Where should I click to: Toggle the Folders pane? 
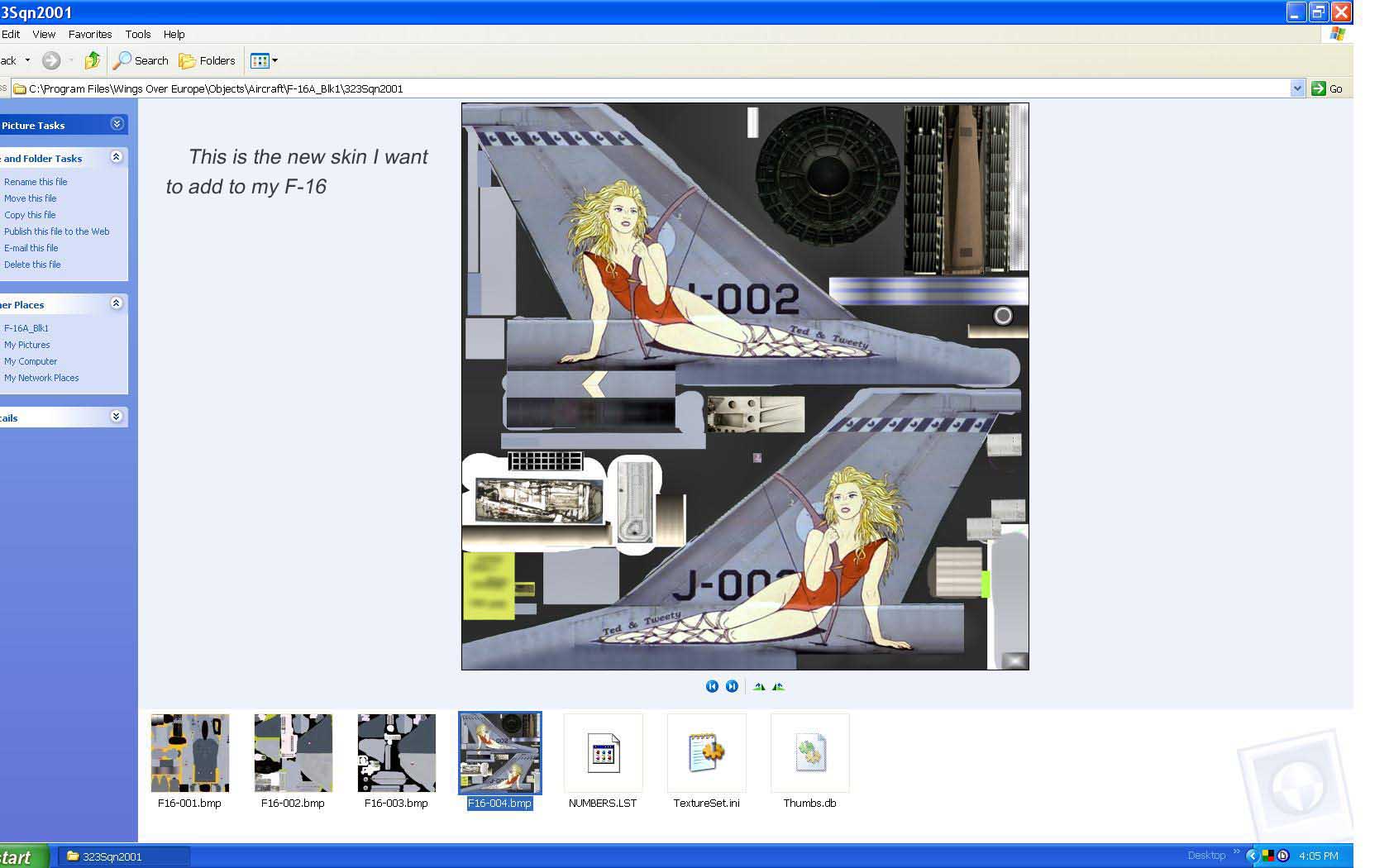[x=207, y=60]
